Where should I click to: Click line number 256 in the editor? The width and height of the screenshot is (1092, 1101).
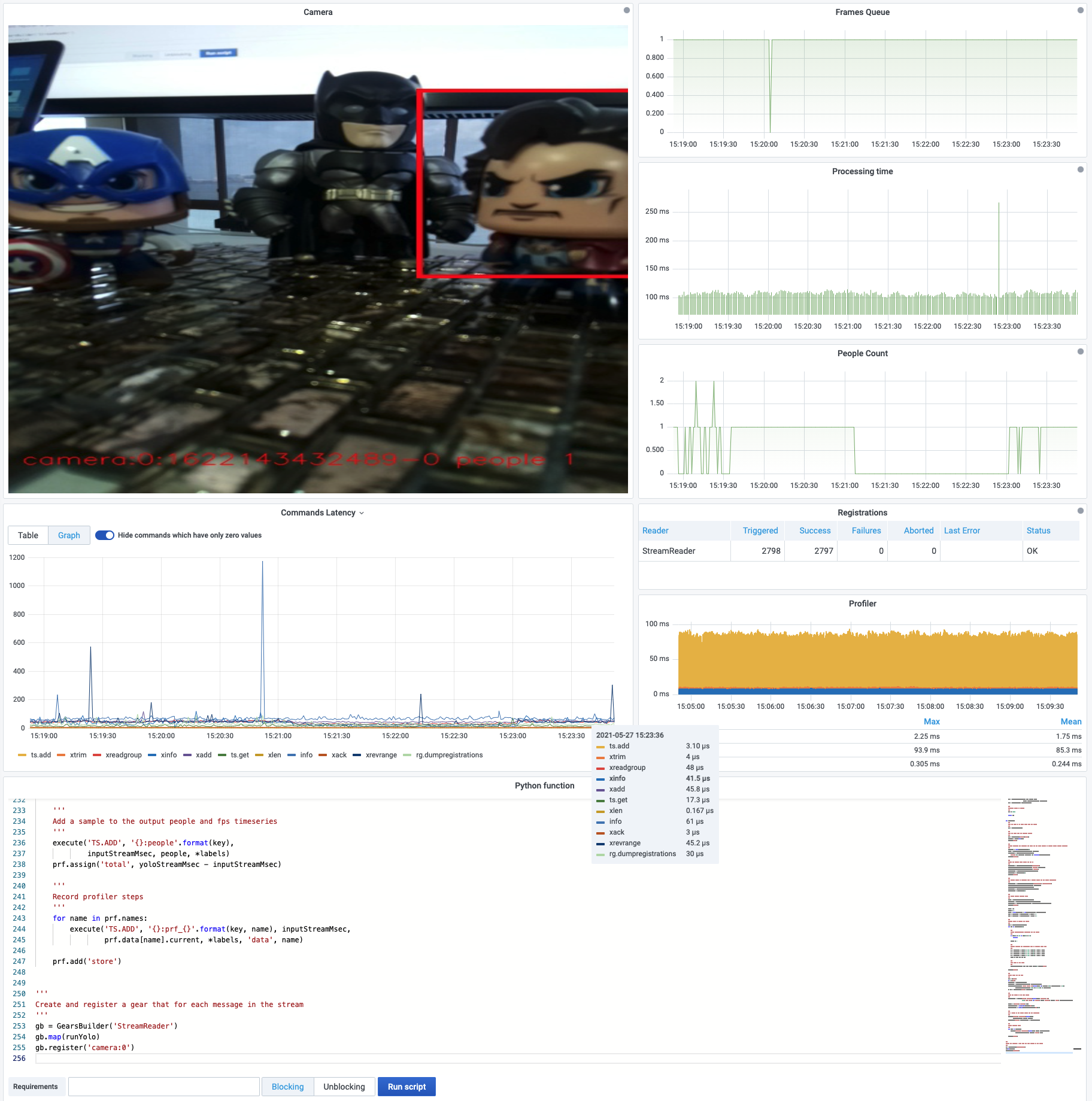[19, 1058]
